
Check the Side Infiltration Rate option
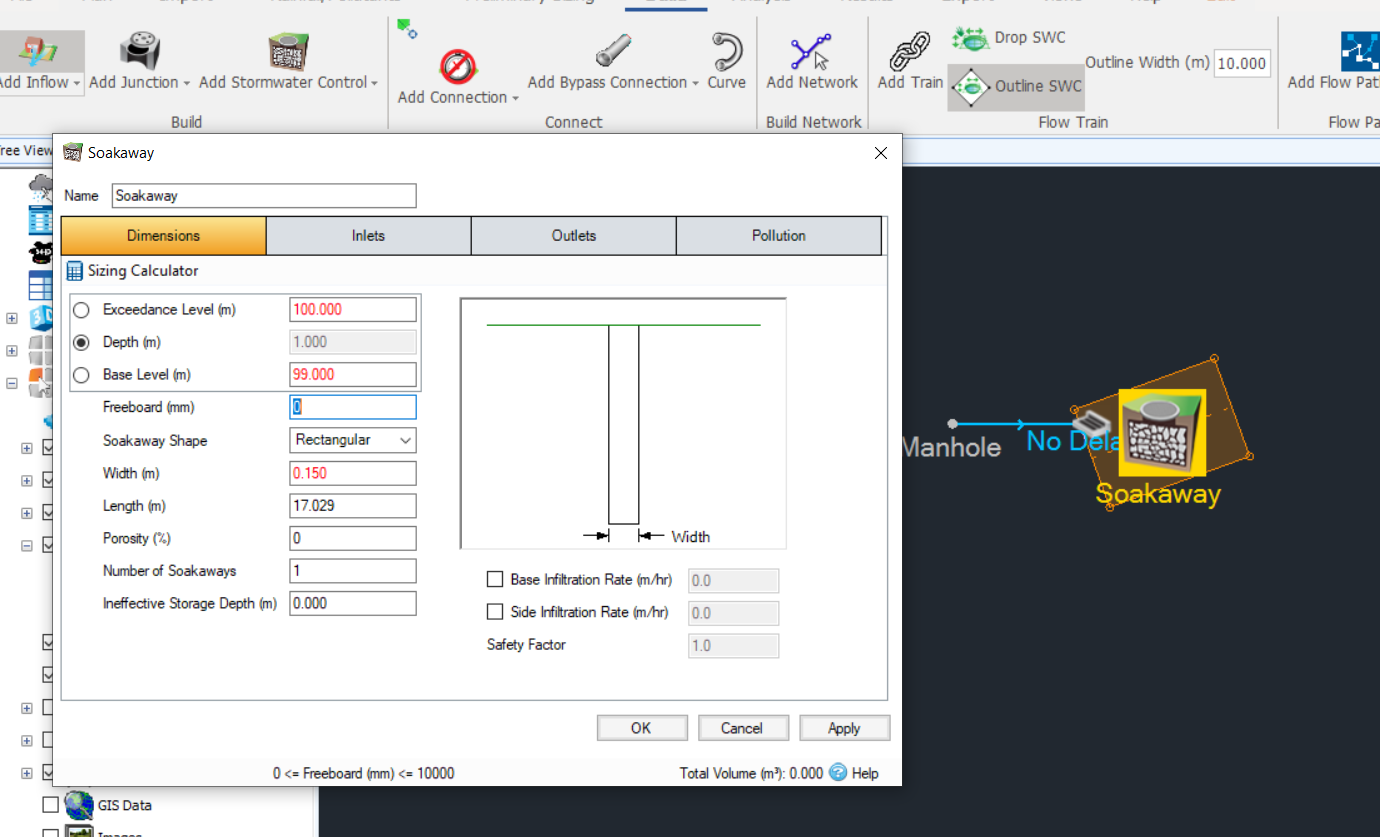pyautogui.click(x=495, y=612)
